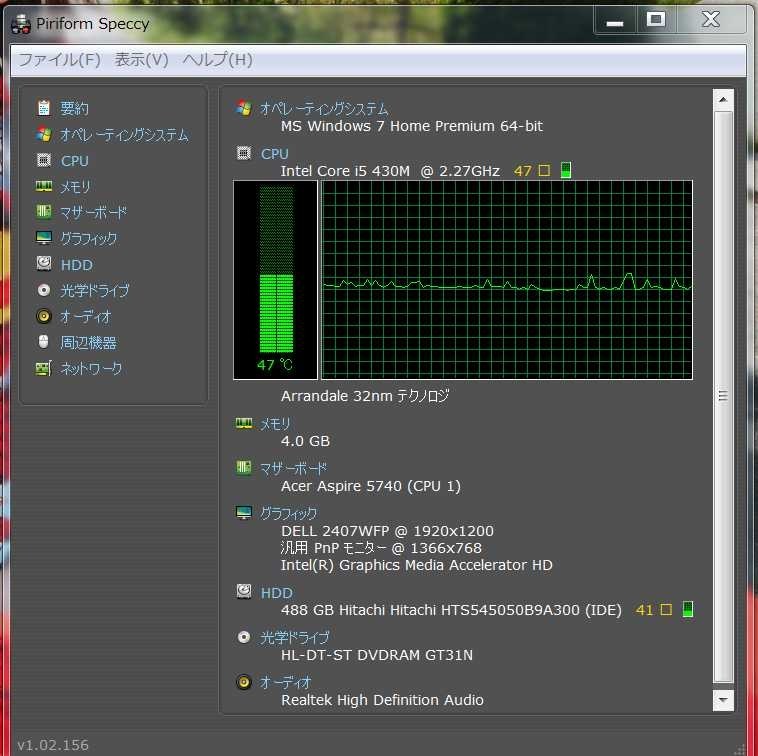Screen dimensions: 758x756
Task: Click the 光学ドライブ disc icon in sidebar
Action: click(x=44, y=290)
